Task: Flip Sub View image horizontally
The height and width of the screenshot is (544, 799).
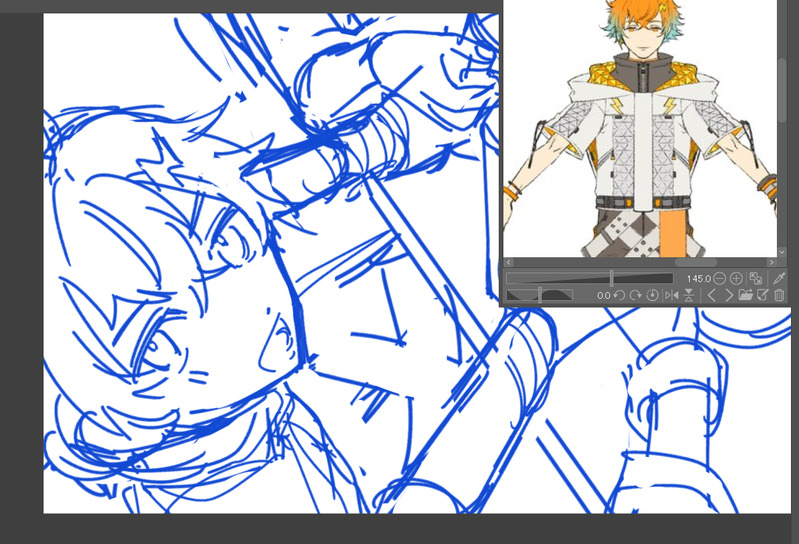Action: 672,295
